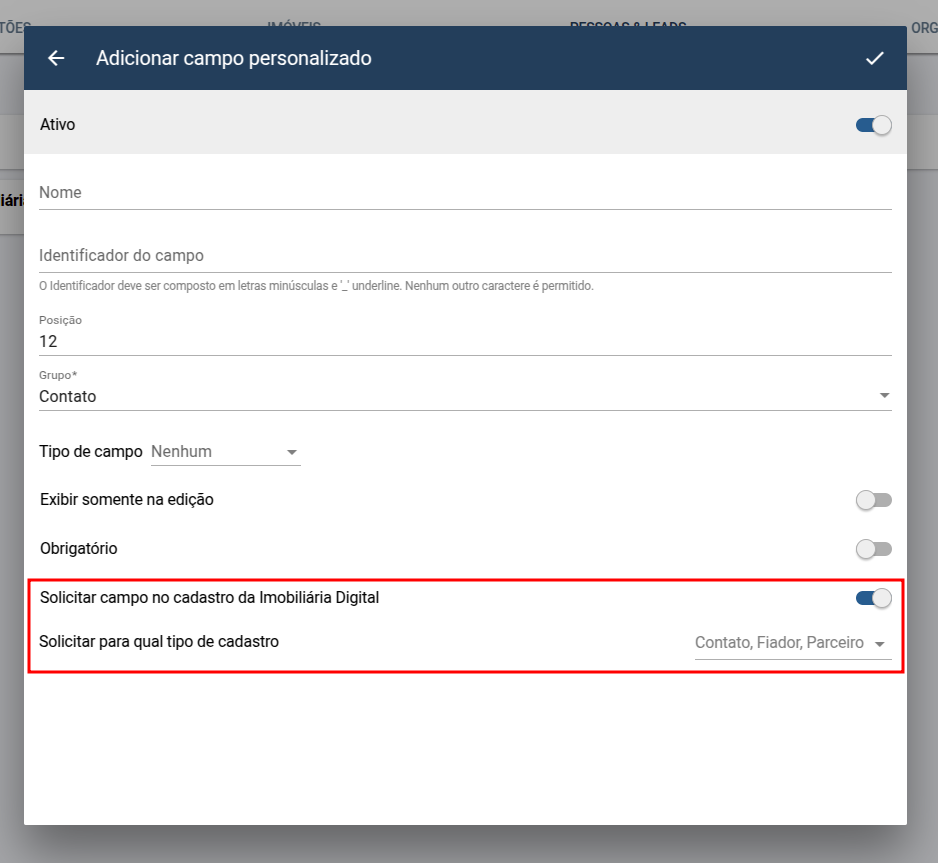Confirm with the checkmark save icon
The width and height of the screenshot is (938, 863).
tap(875, 58)
